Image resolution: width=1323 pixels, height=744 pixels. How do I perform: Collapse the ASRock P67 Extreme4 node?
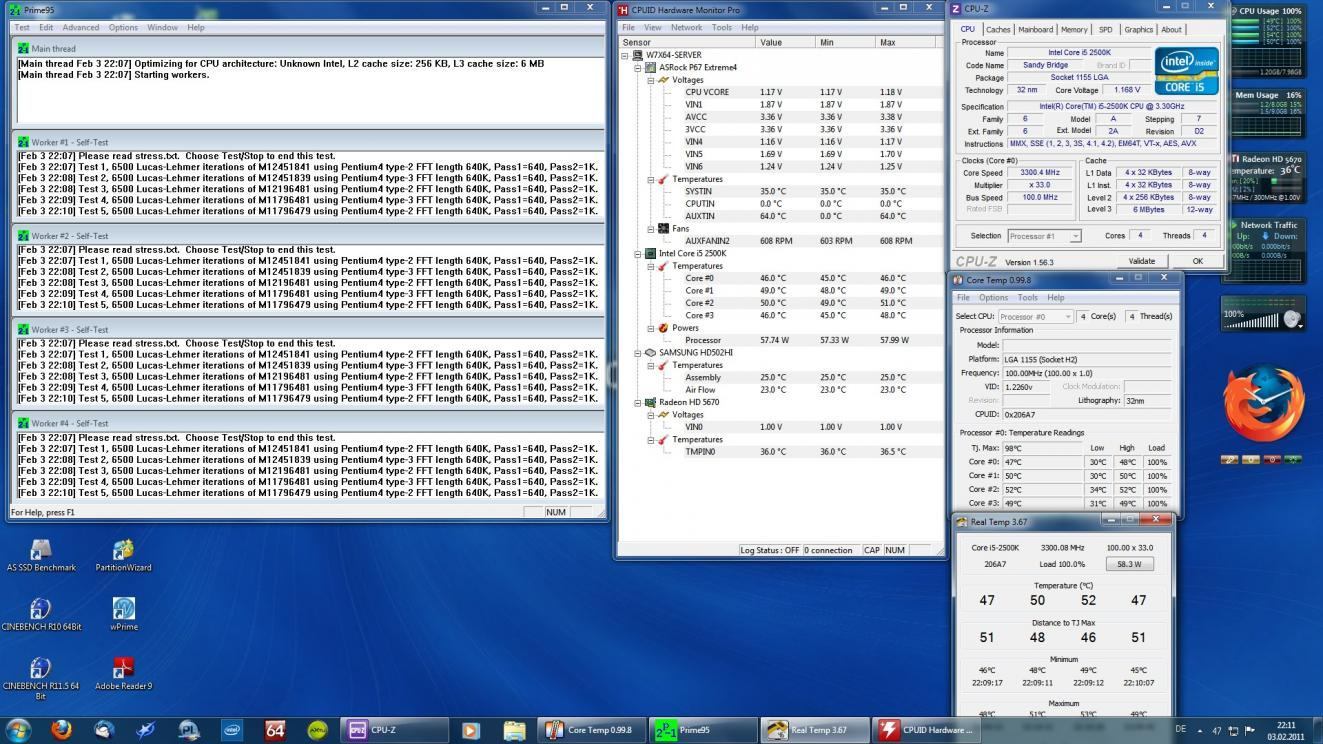(x=637, y=67)
